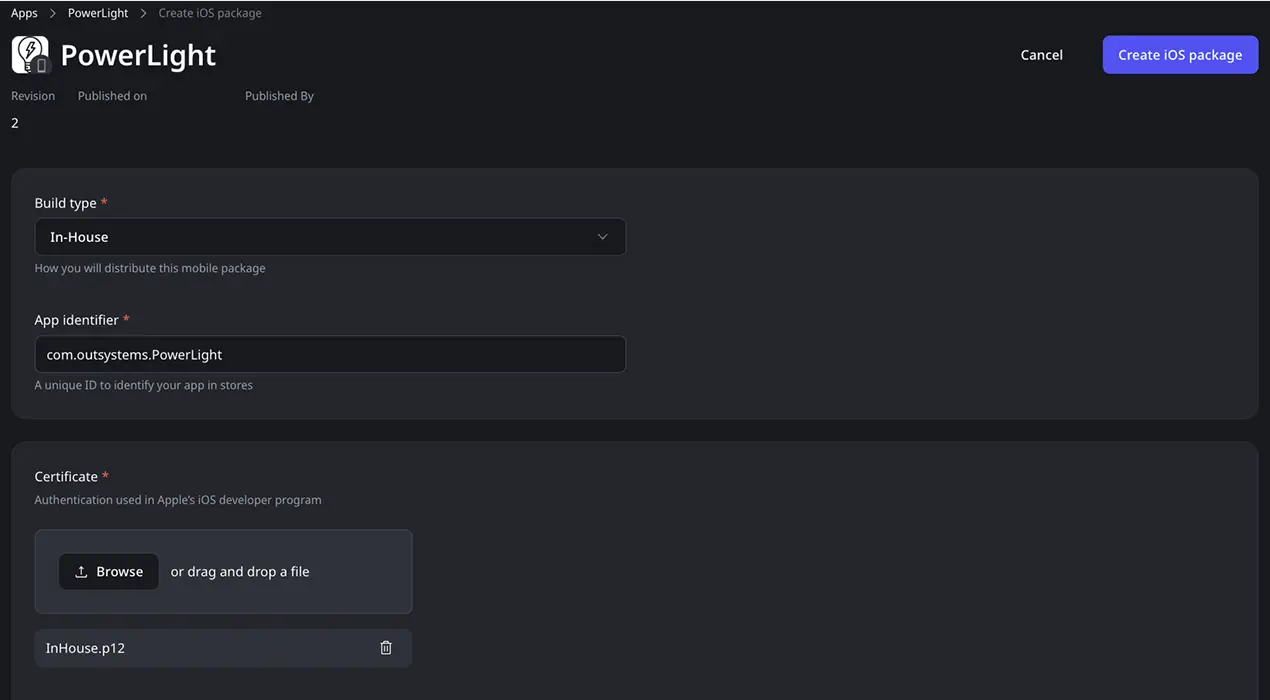This screenshot has height=700, width=1270.
Task: Click the chevron on the Build type field
Action: point(602,236)
